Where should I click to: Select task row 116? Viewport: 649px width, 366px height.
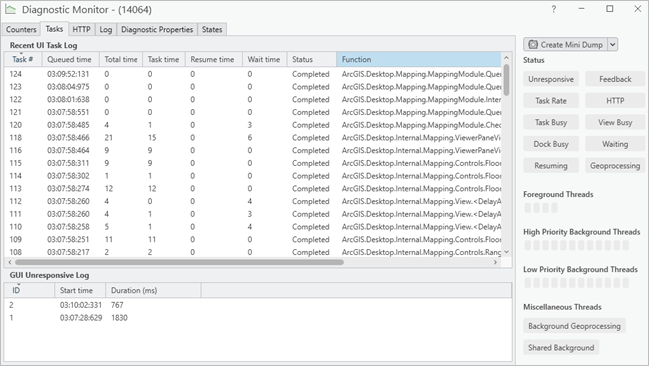tap(253, 150)
